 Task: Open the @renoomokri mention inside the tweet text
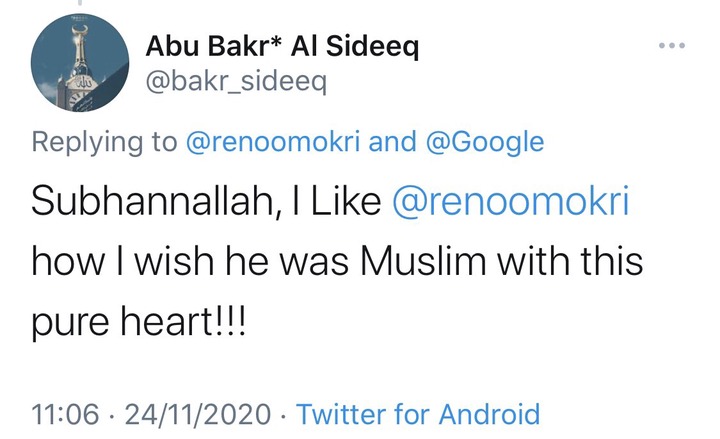510,201
